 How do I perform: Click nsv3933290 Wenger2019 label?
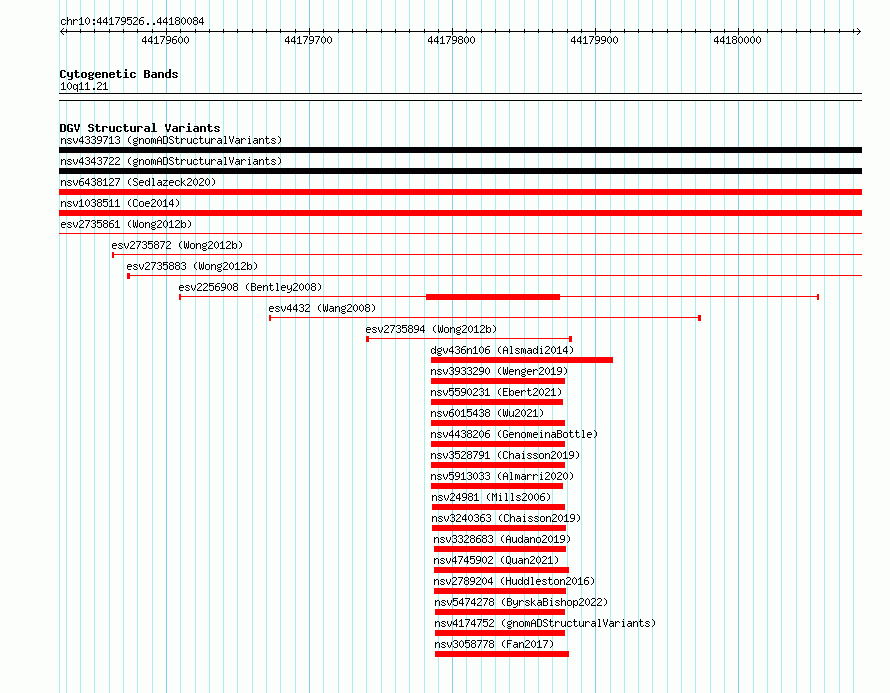pyautogui.click(x=499, y=371)
